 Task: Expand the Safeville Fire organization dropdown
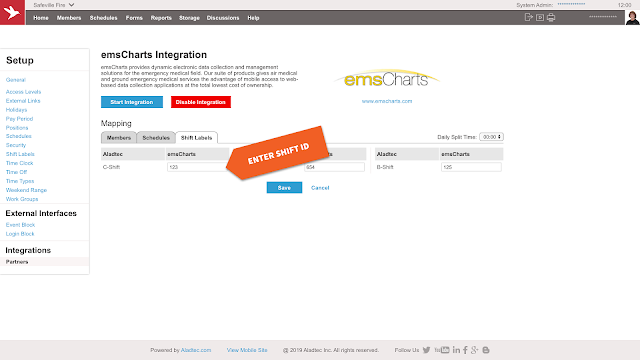coord(54,5)
